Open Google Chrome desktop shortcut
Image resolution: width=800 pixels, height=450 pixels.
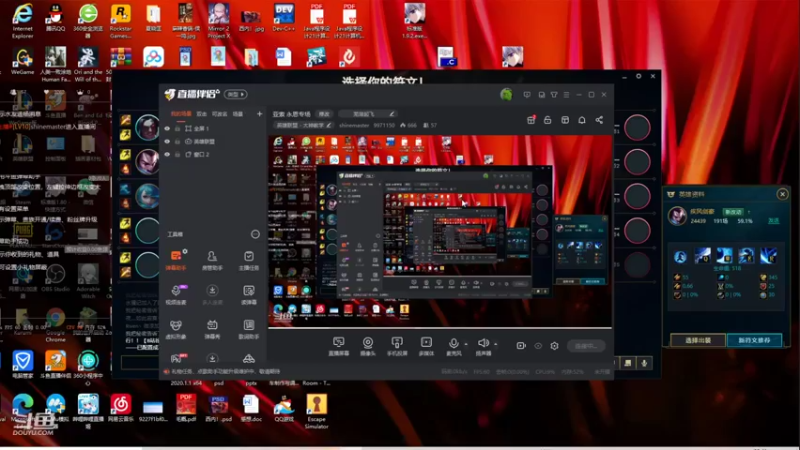click(x=56, y=326)
